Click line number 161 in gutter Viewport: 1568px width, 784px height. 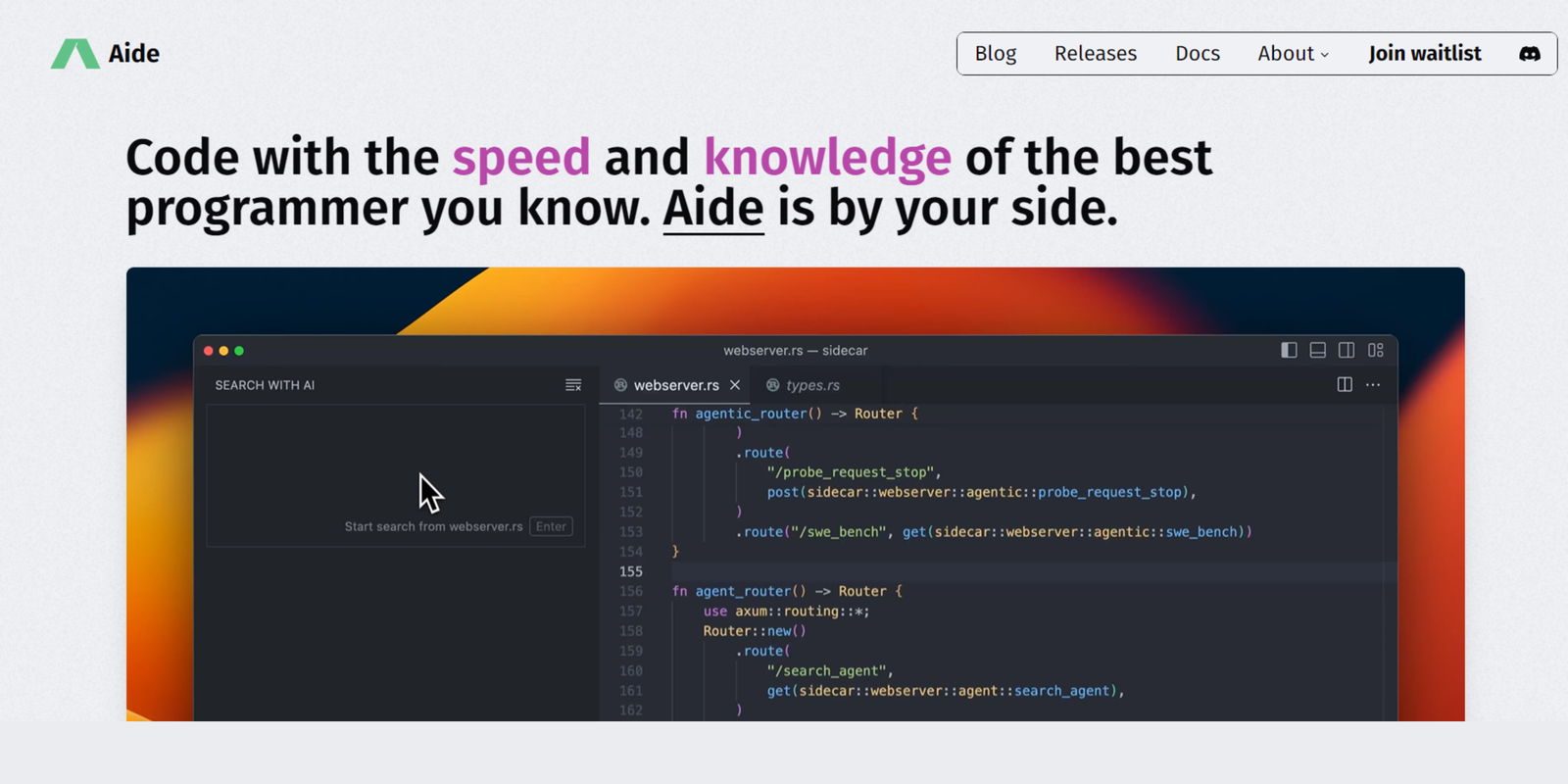631,691
